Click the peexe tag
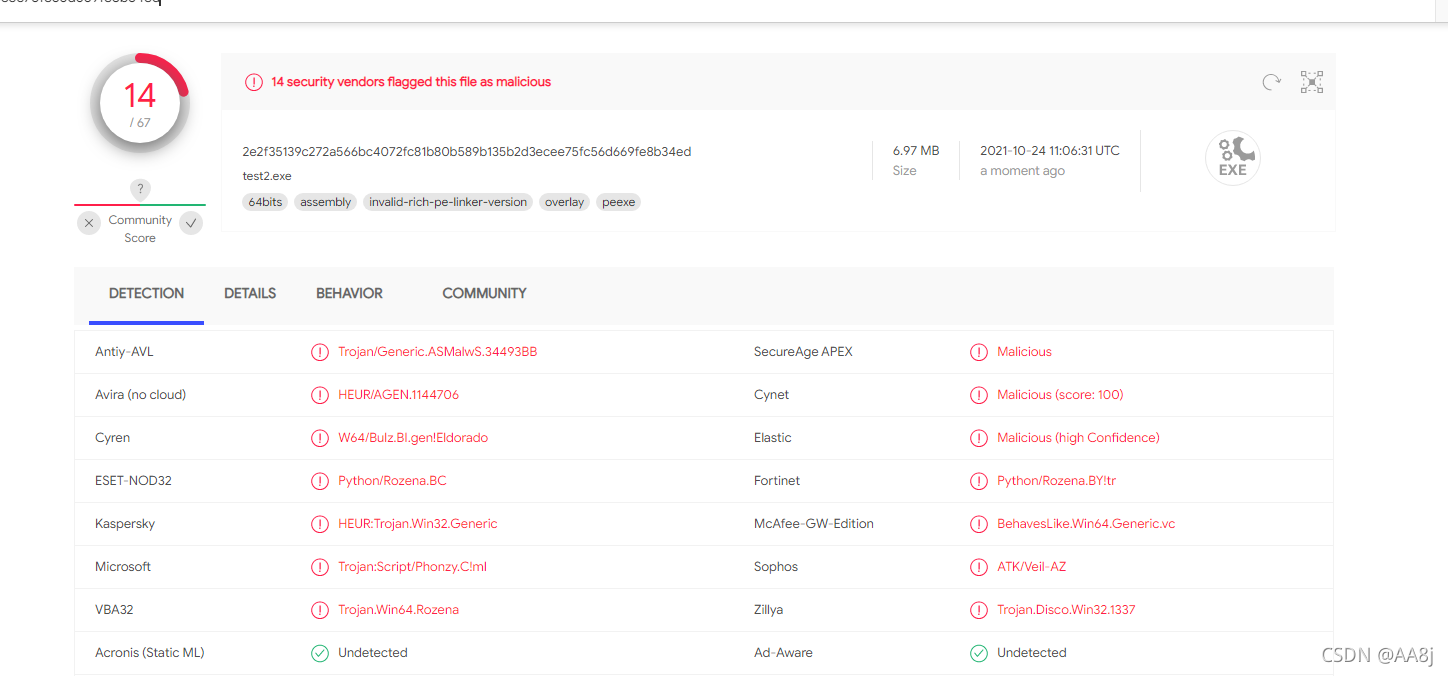 pos(619,202)
